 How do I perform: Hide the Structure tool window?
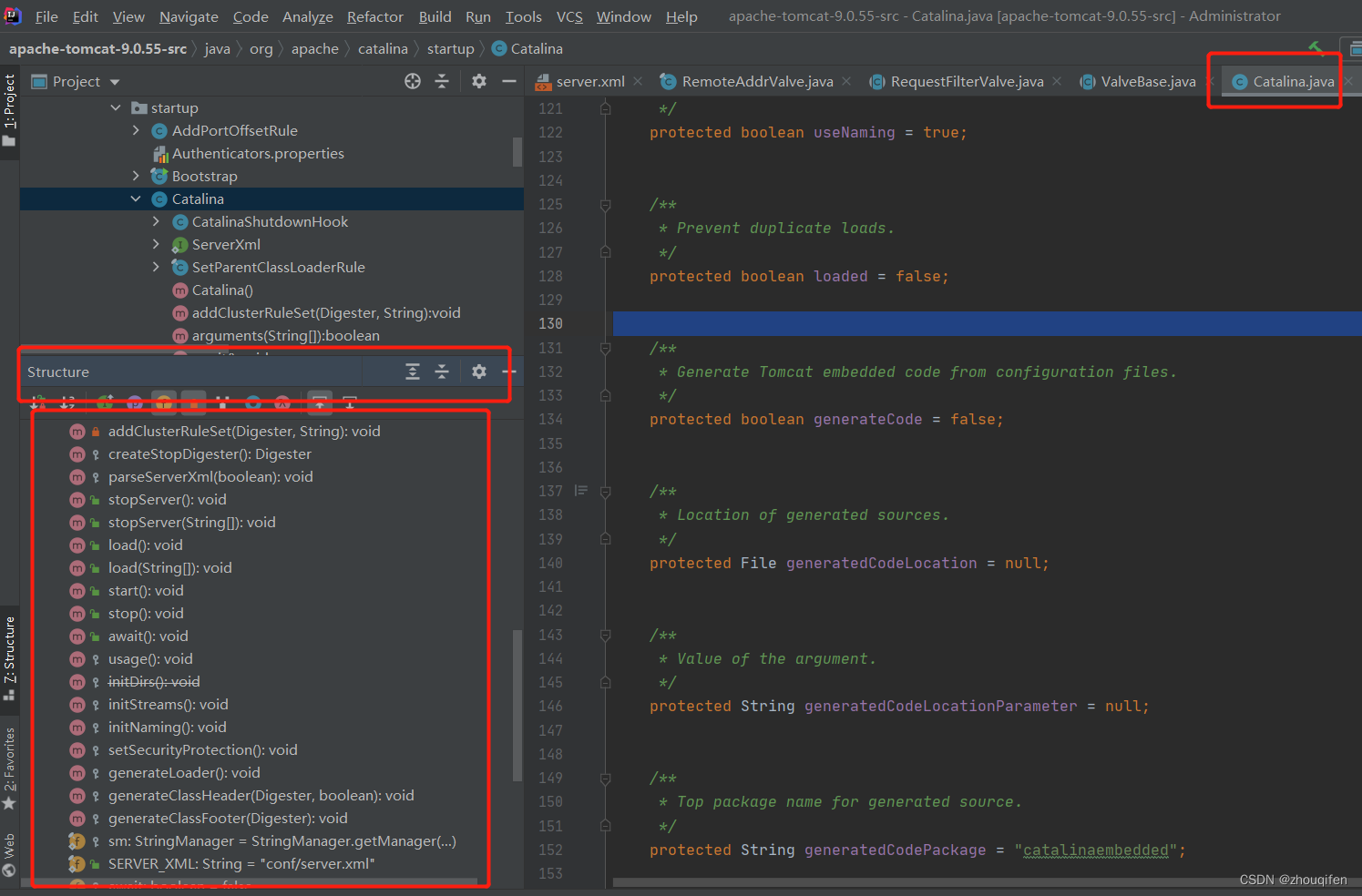pos(509,372)
